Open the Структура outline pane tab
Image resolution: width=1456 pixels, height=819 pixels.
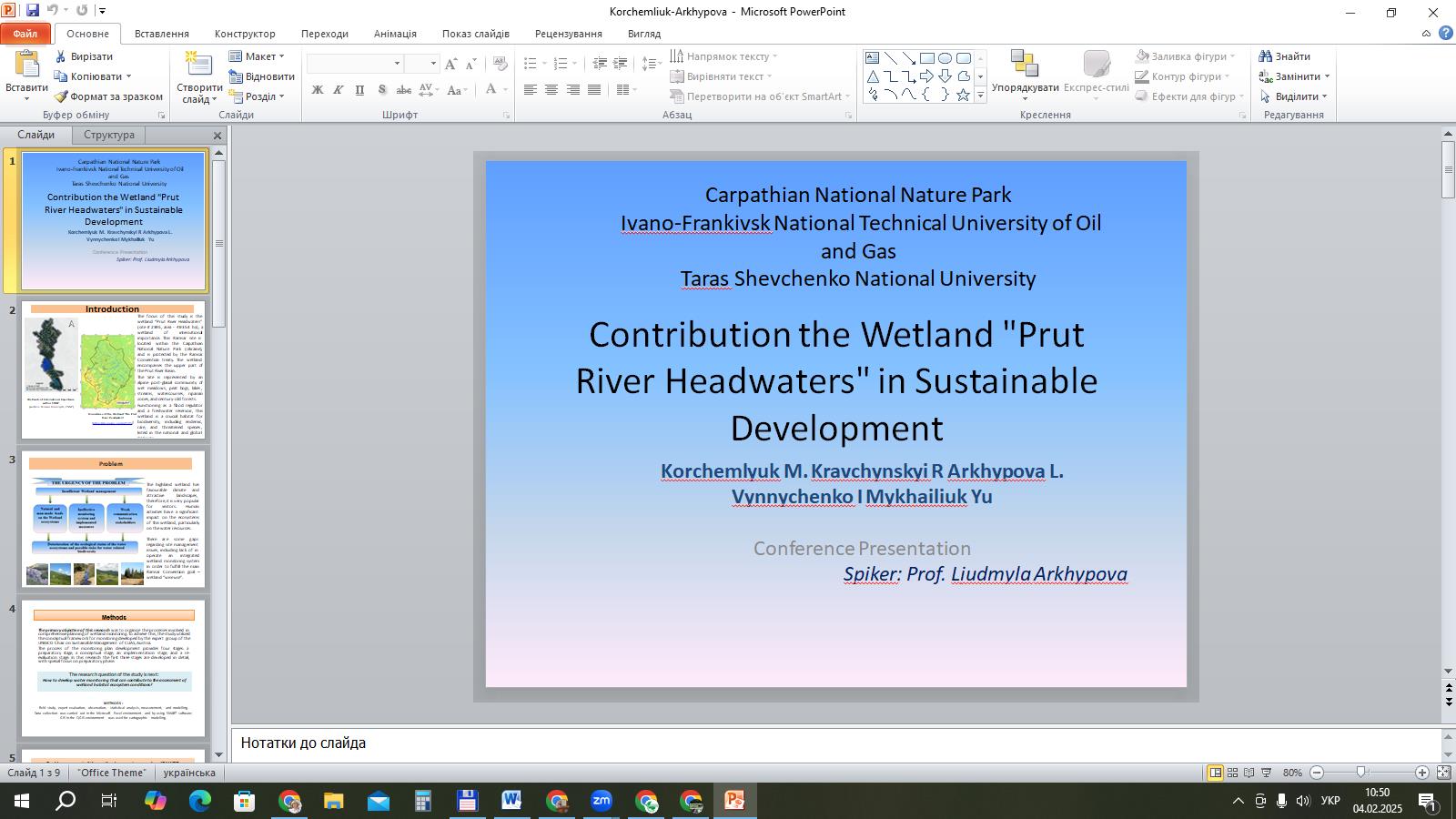pyautogui.click(x=109, y=135)
